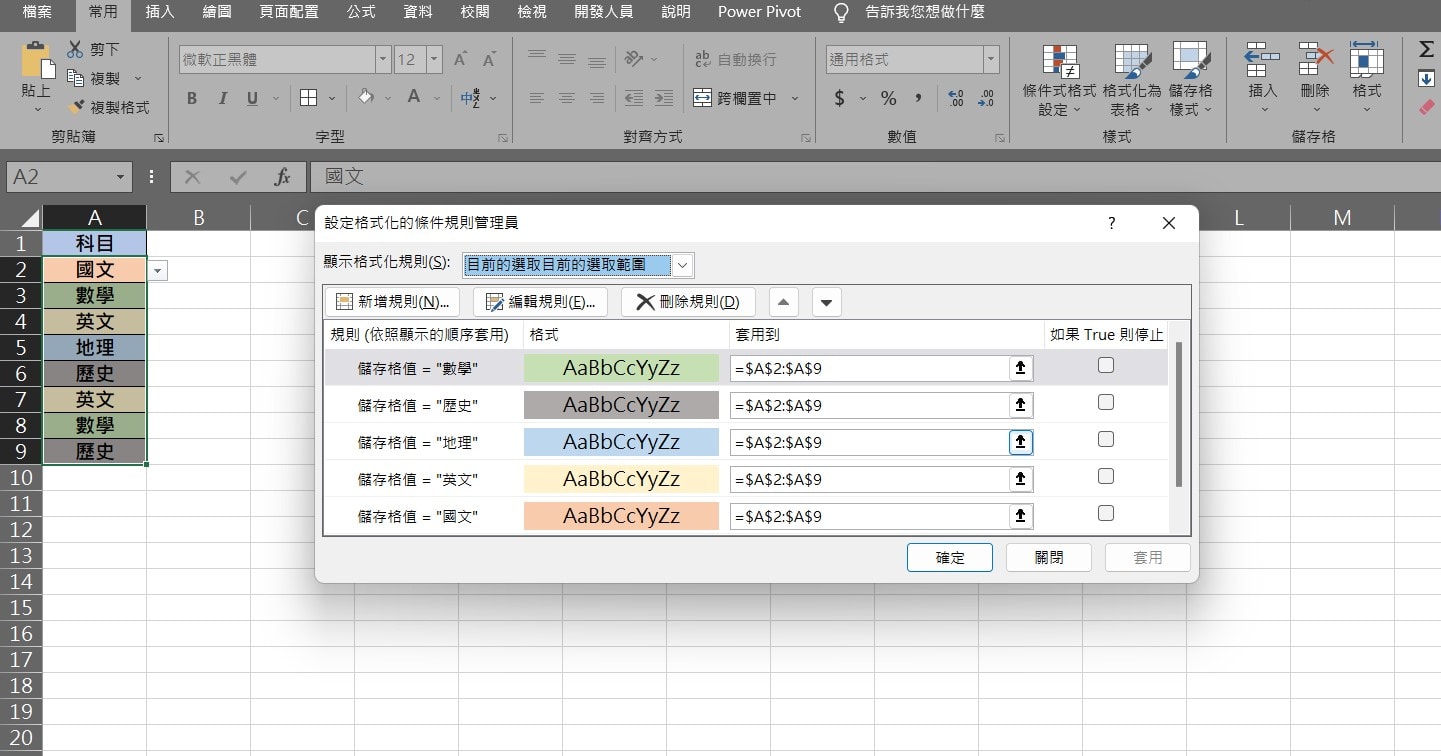Toggle Bold formatting

click(x=192, y=98)
